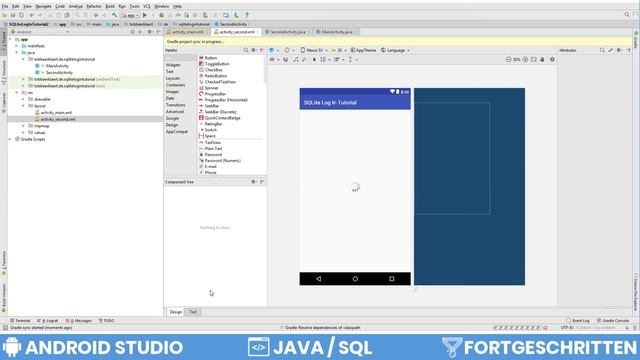Switch to the MainActivity.java editor tab

tap(336, 32)
